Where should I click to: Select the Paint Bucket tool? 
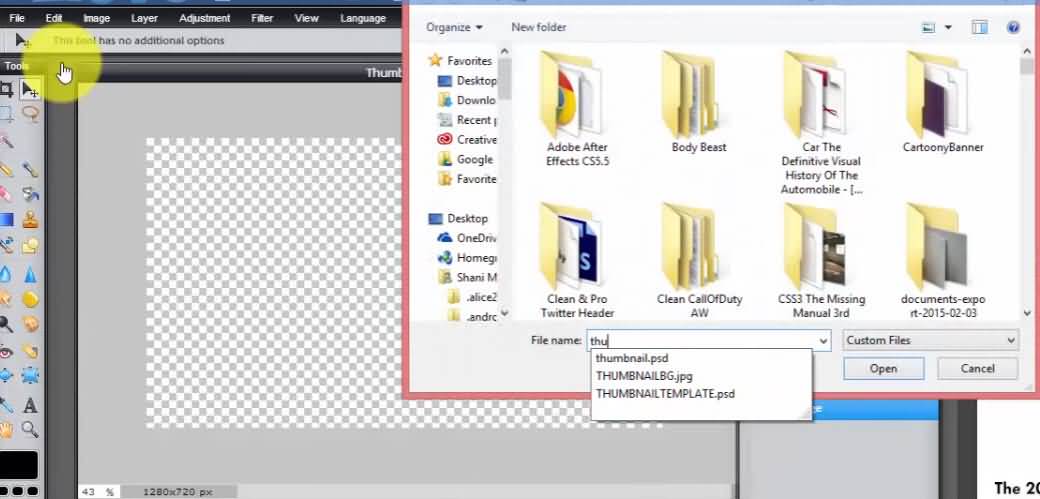(30, 194)
